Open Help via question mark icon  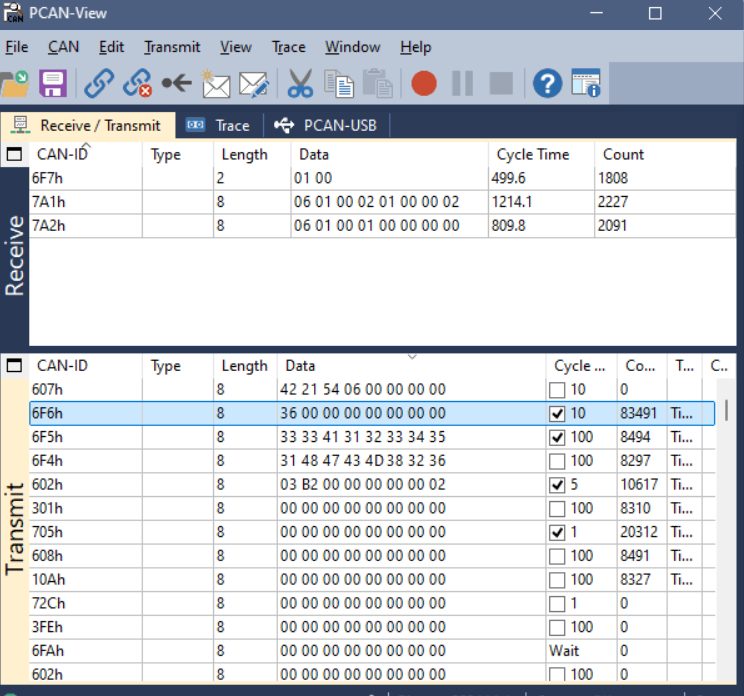(x=546, y=83)
